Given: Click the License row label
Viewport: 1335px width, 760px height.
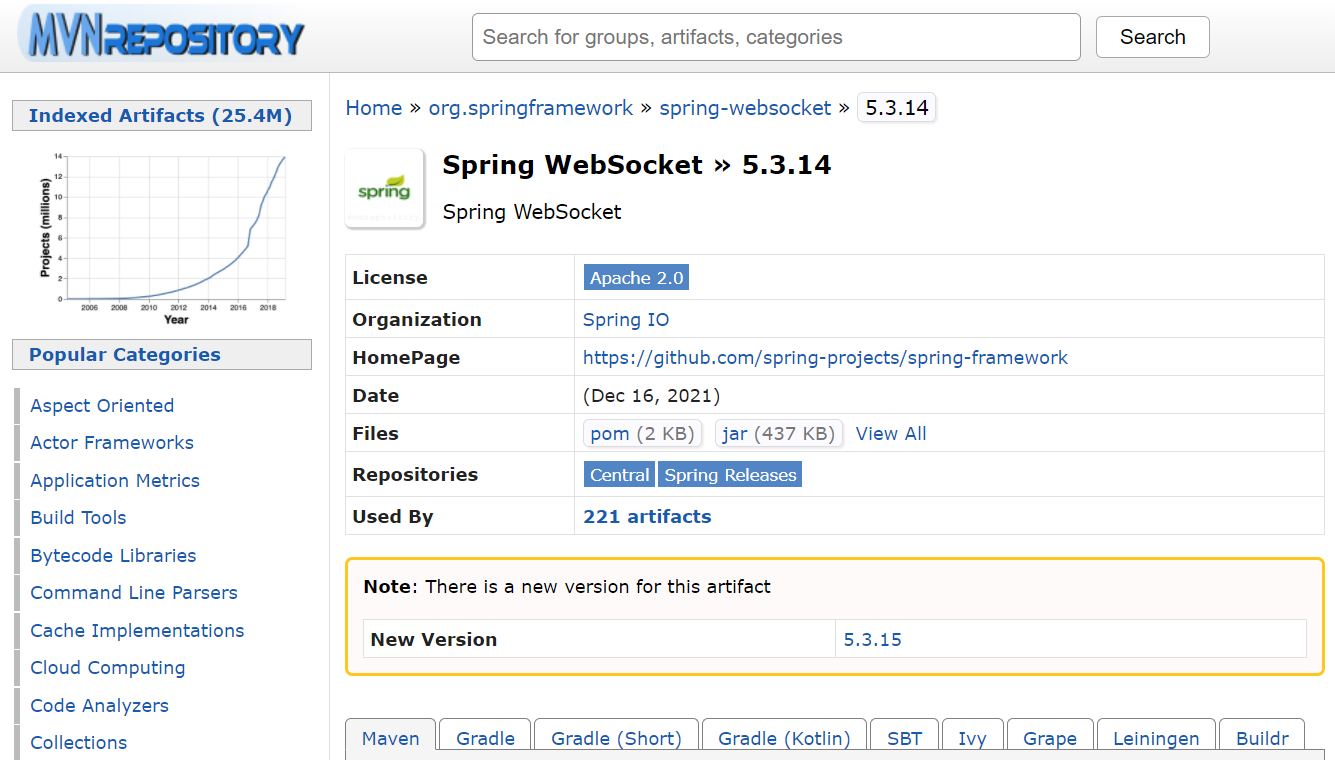Looking at the screenshot, I should [x=390, y=278].
